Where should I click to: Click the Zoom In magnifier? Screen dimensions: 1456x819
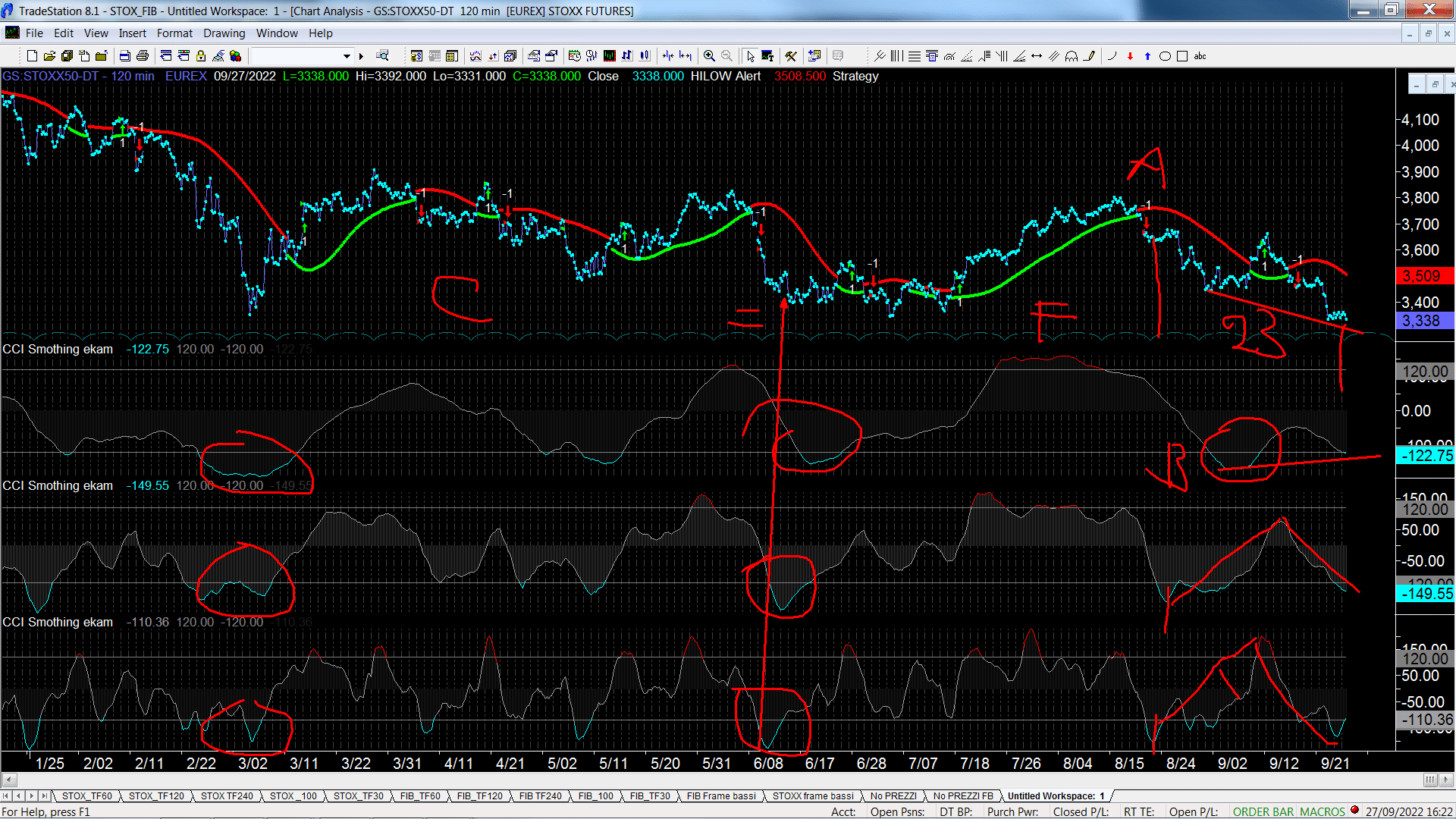709,56
